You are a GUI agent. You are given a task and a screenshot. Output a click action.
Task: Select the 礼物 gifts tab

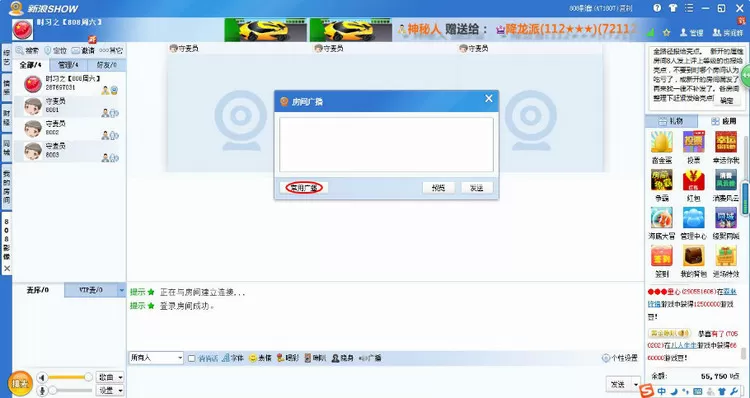(x=671, y=121)
